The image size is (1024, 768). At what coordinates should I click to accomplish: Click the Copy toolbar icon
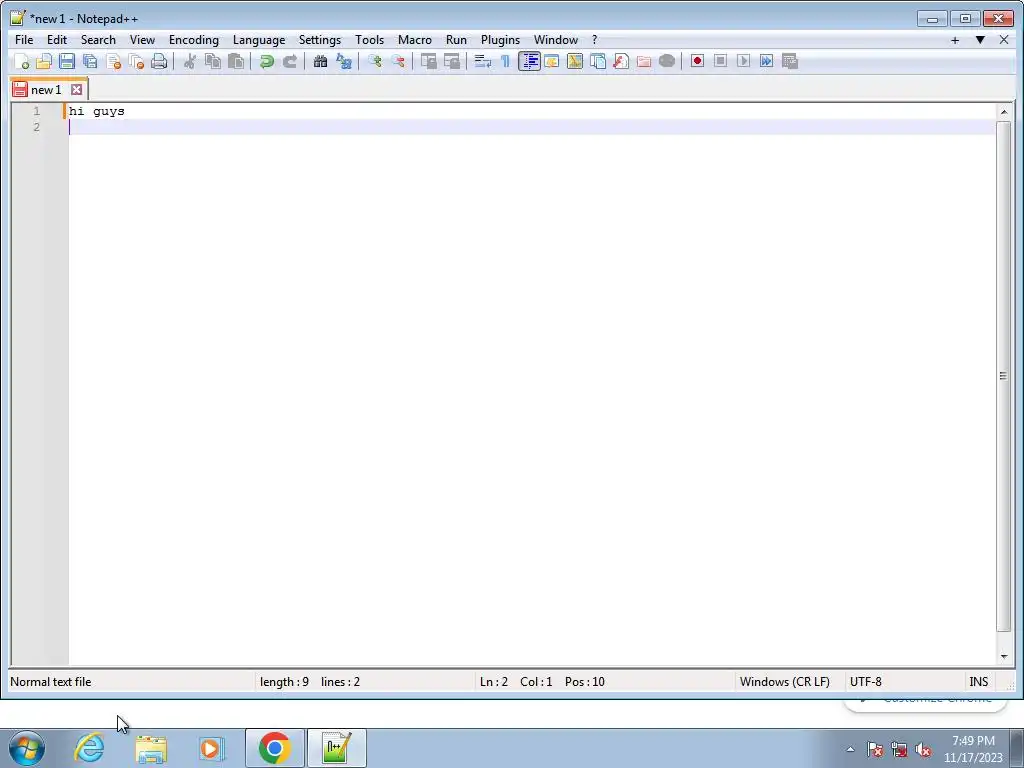pyautogui.click(x=213, y=61)
